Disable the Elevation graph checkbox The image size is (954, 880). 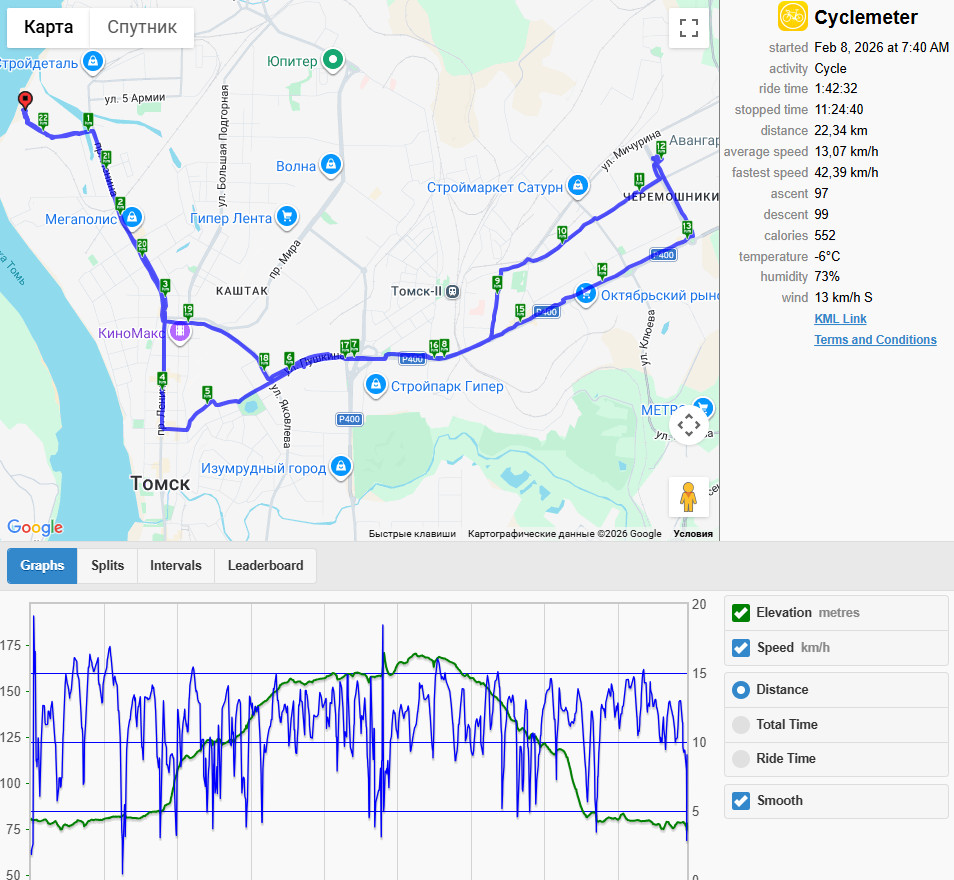[740, 613]
